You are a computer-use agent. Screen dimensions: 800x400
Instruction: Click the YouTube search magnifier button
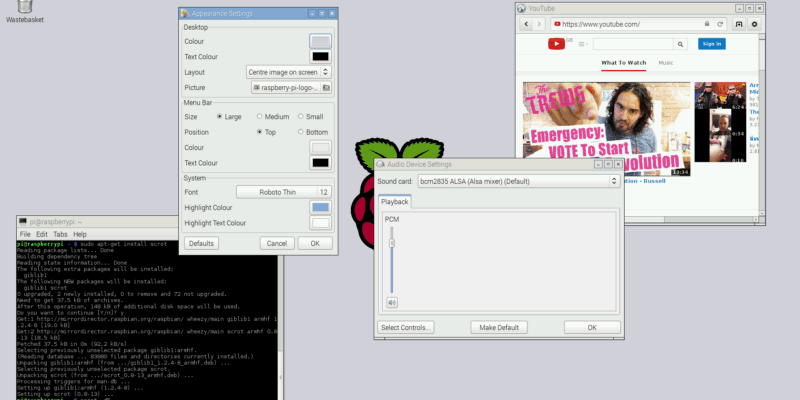coord(680,44)
